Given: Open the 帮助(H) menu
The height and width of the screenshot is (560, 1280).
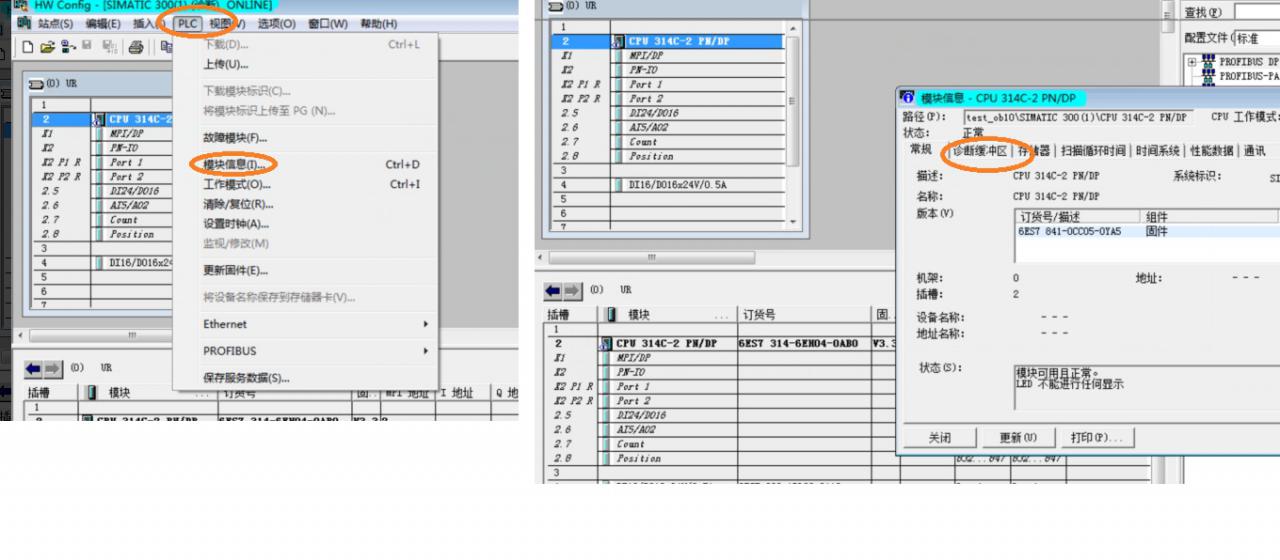Looking at the screenshot, I should 378,23.
